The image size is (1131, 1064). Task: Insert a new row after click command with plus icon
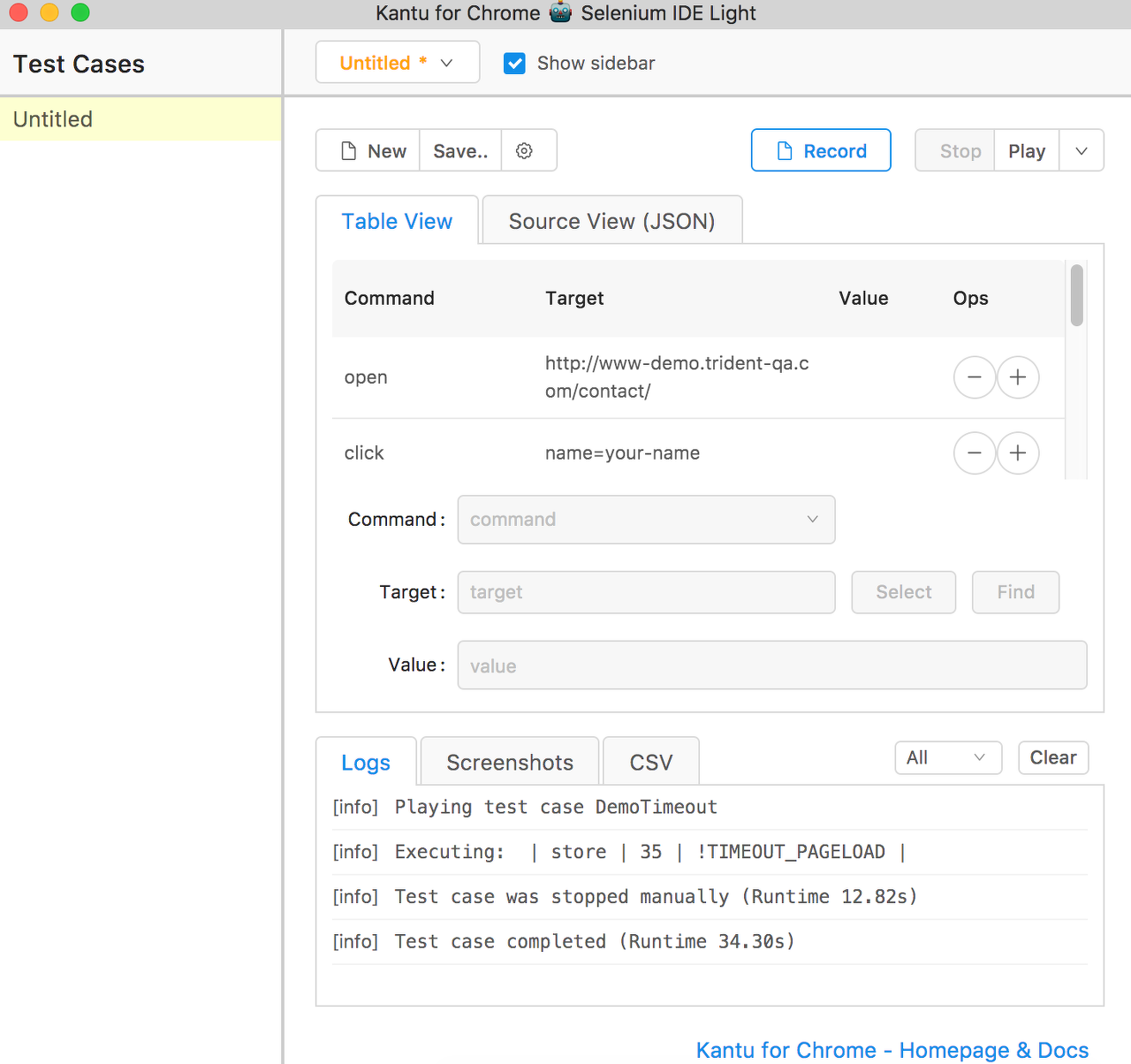(1018, 453)
